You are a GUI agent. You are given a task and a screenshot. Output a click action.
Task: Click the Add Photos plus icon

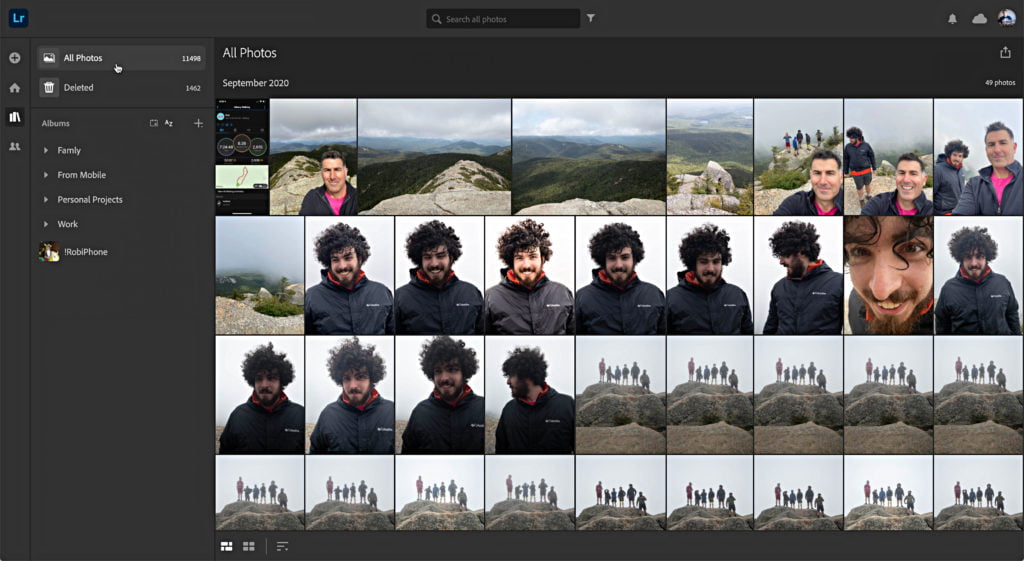14,58
